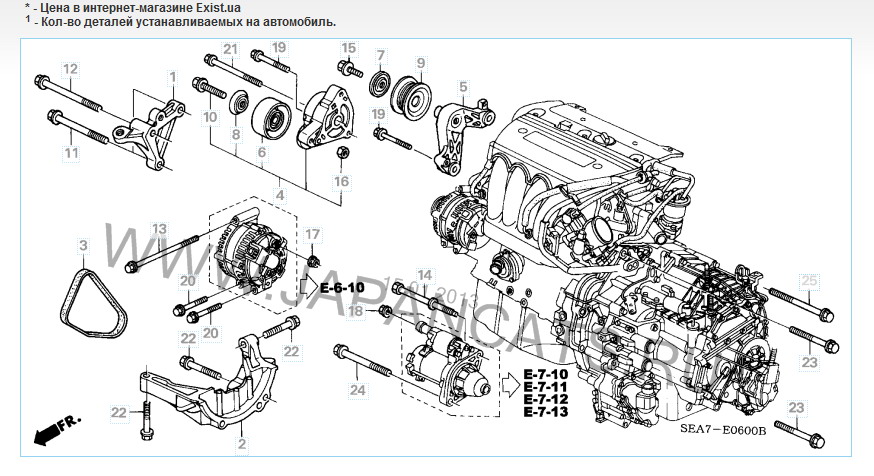874x476 pixels.
Task: Click the starter motor drawing
Action: 448,365
